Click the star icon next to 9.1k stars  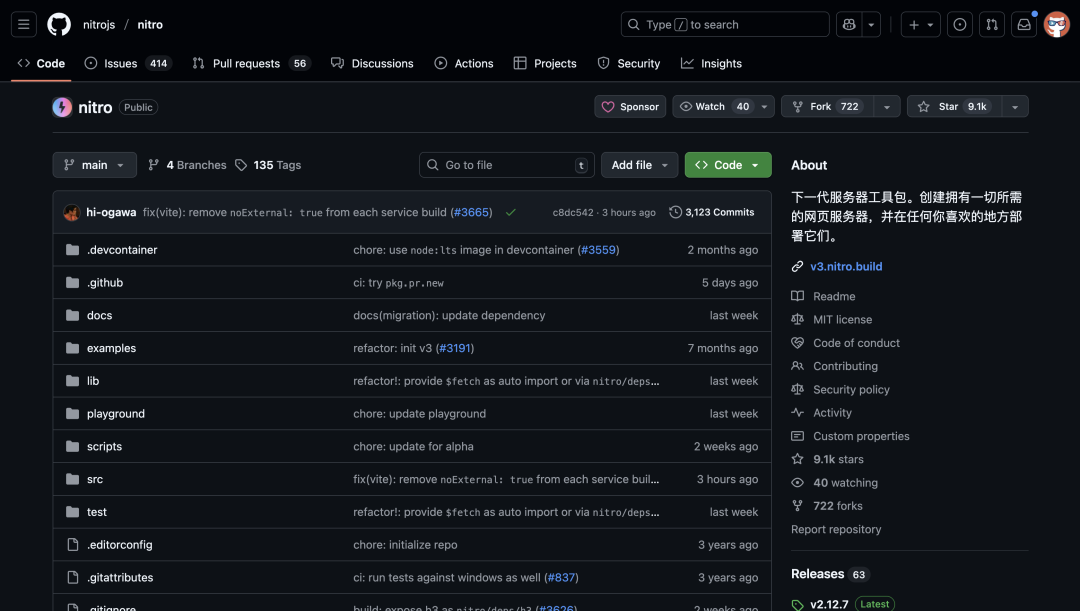(x=798, y=459)
